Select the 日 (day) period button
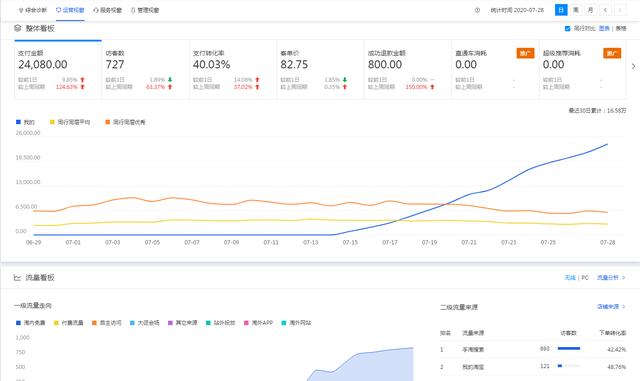The height and width of the screenshot is (381, 640). click(561, 10)
